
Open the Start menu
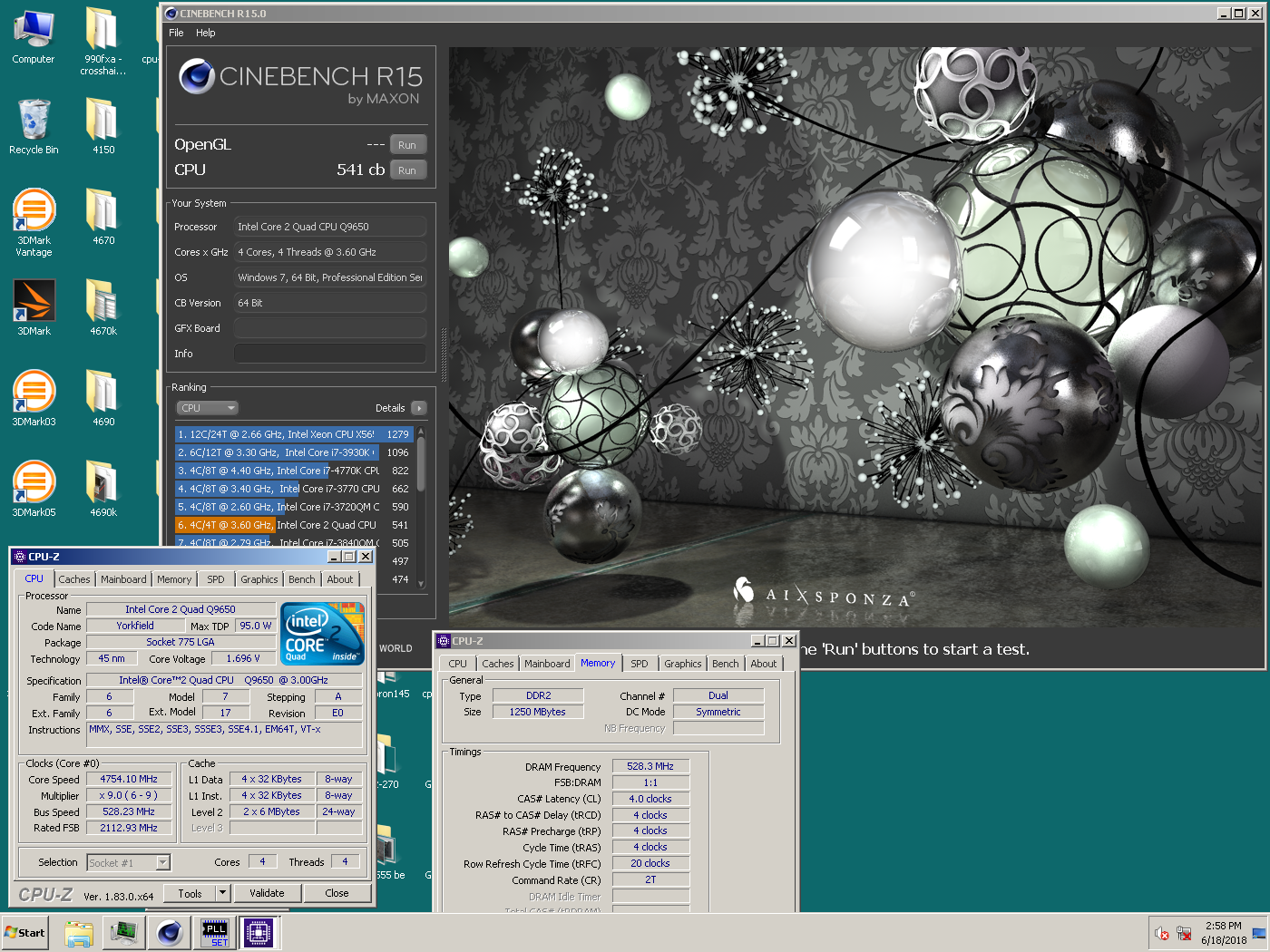click(x=24, y=932)
